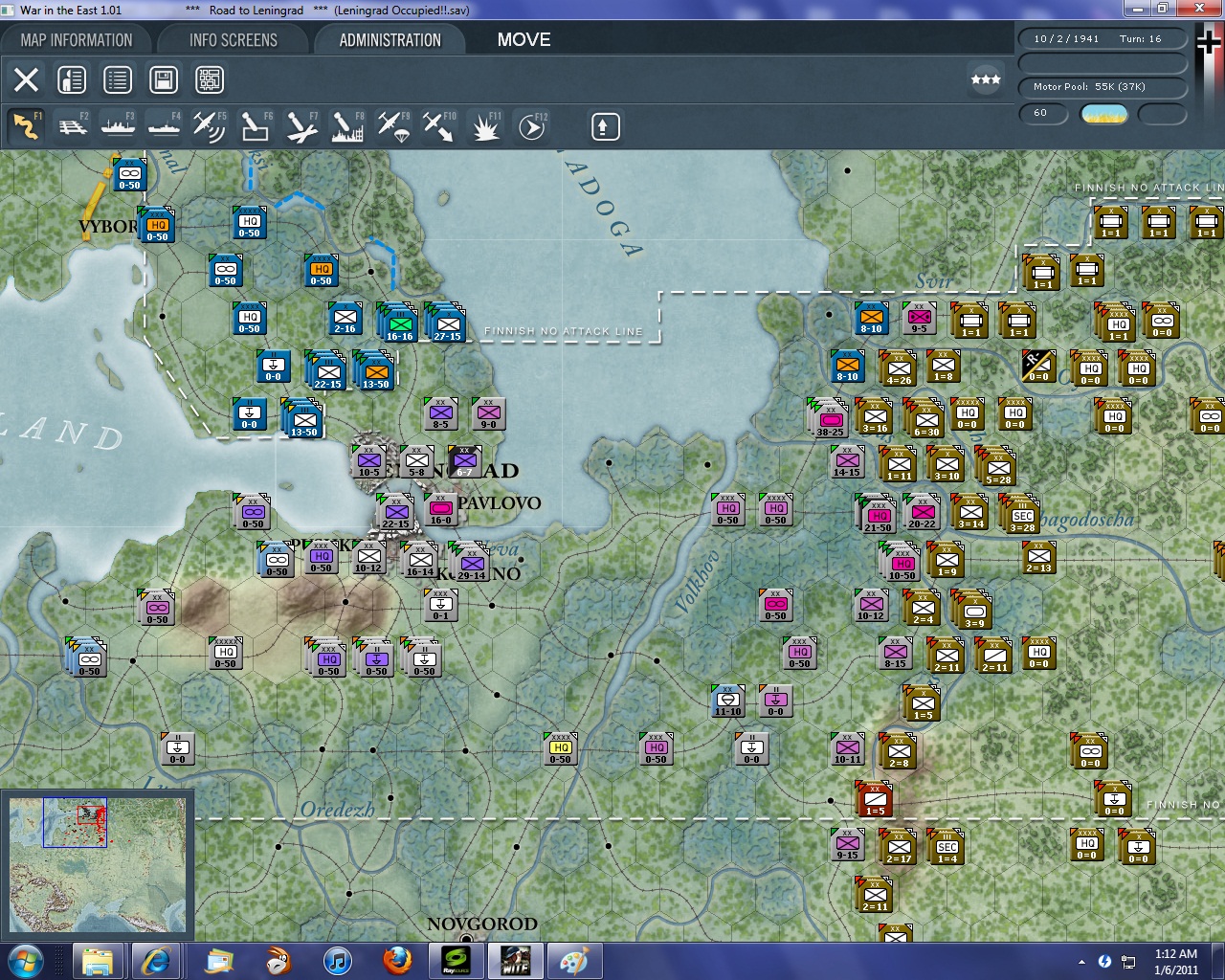Click the three-star button
Viewport: 1225px width, 980px height.
pos(986,79)
